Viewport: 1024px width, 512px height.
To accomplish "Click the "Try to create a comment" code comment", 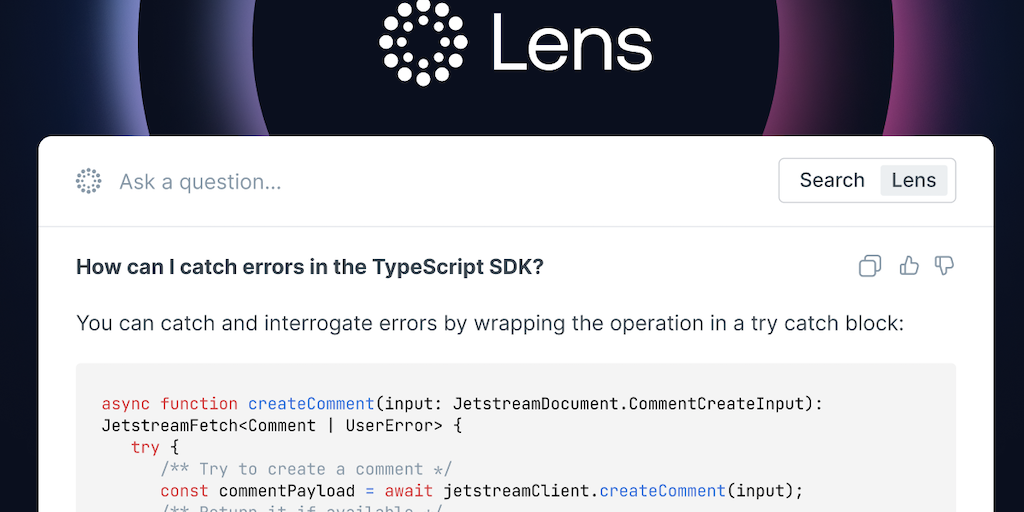I will [306, 469].
